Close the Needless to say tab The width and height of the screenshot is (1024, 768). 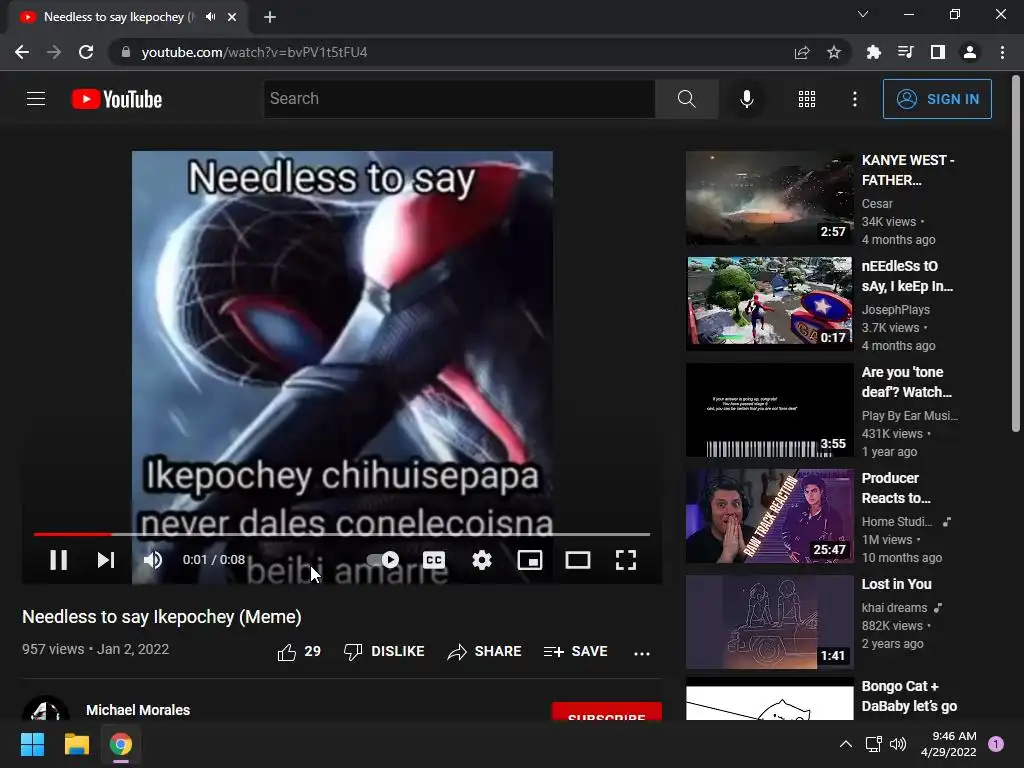232,17
